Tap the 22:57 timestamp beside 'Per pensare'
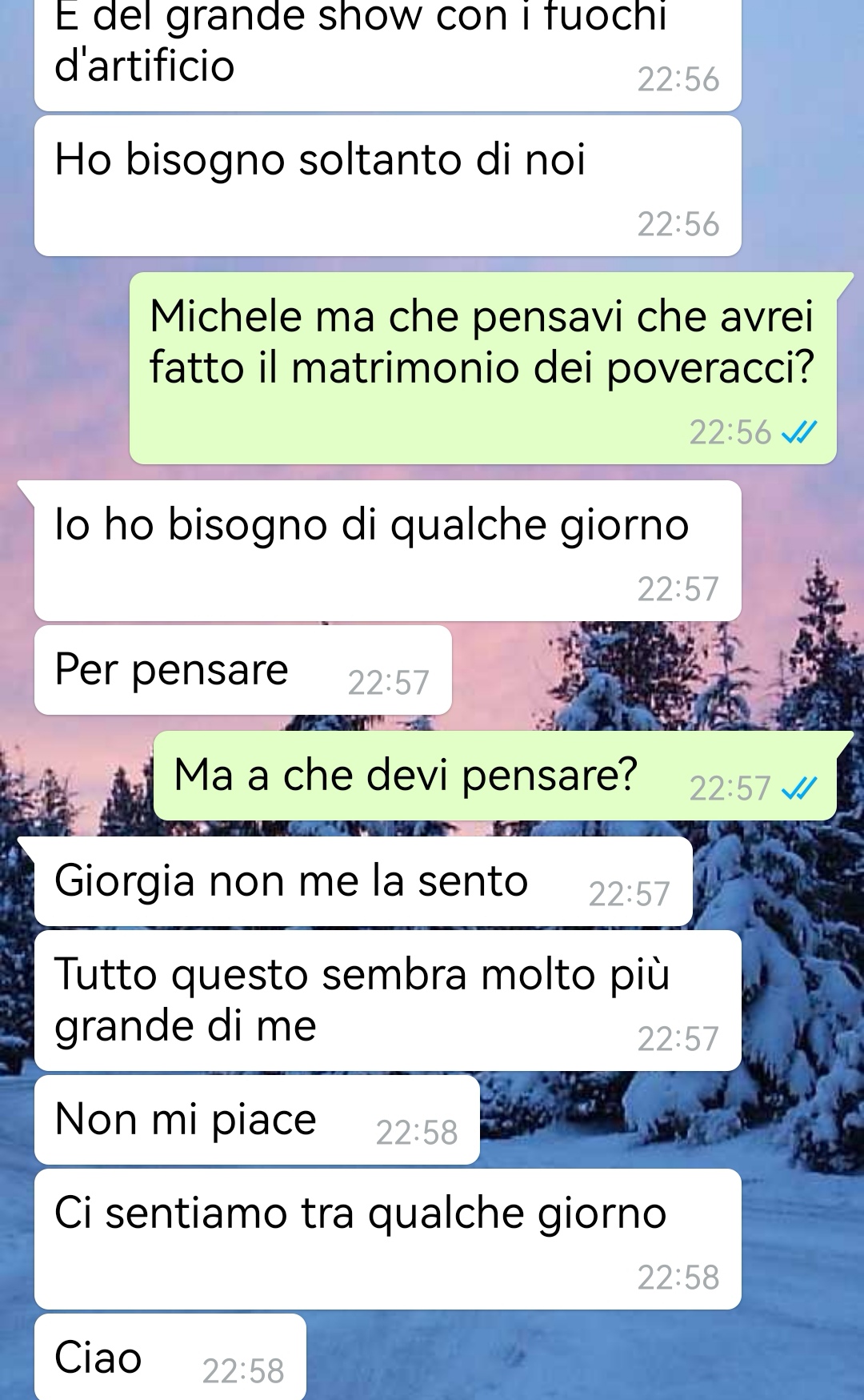864x1400 pixels. [x=389, y=683]
